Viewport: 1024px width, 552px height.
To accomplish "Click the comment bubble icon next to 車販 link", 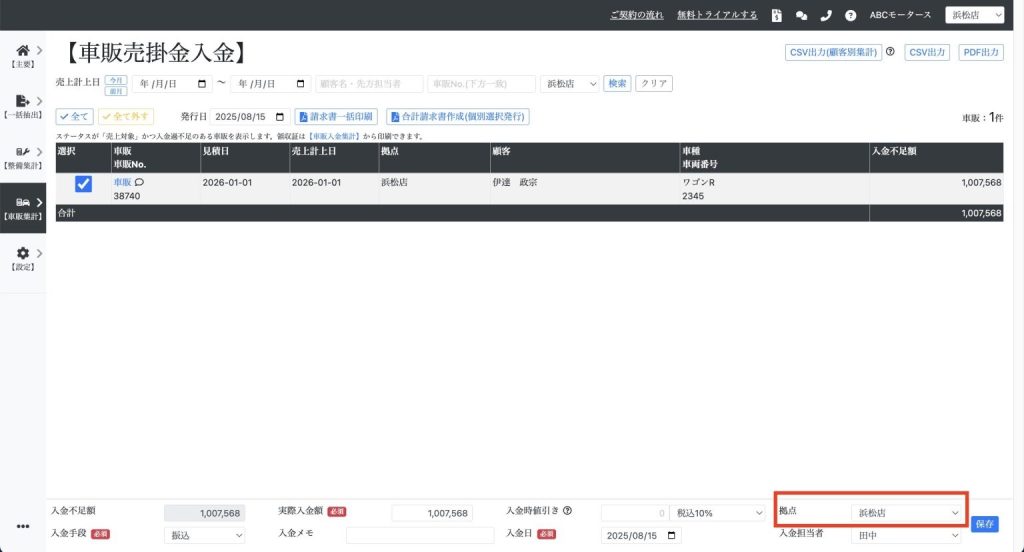I will [139, 182].
